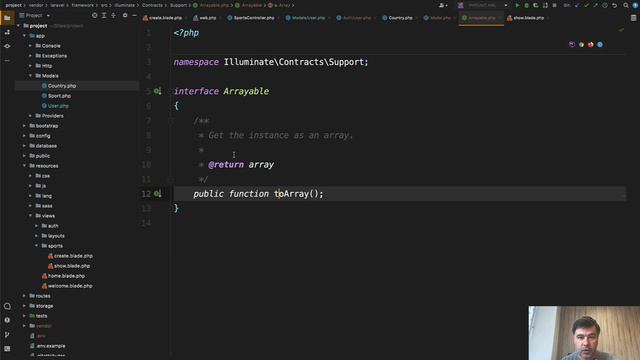The width and height of the screenshot is (640, 360).
Task: Click the green Debug bug icon
Action: tap(527, 5)
